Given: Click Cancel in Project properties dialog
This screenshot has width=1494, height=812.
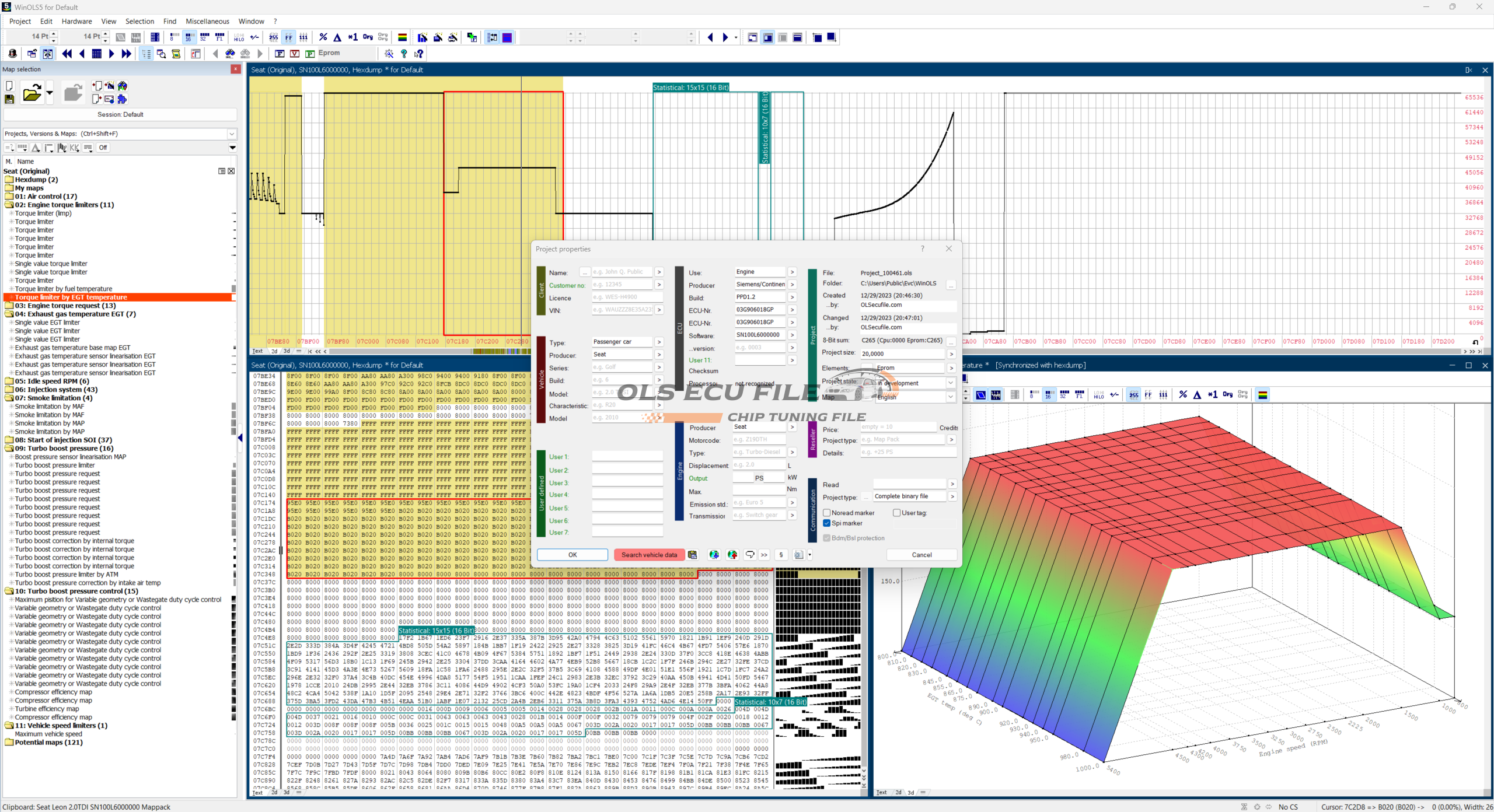Looking at the screenshot, I should (921, 555).
